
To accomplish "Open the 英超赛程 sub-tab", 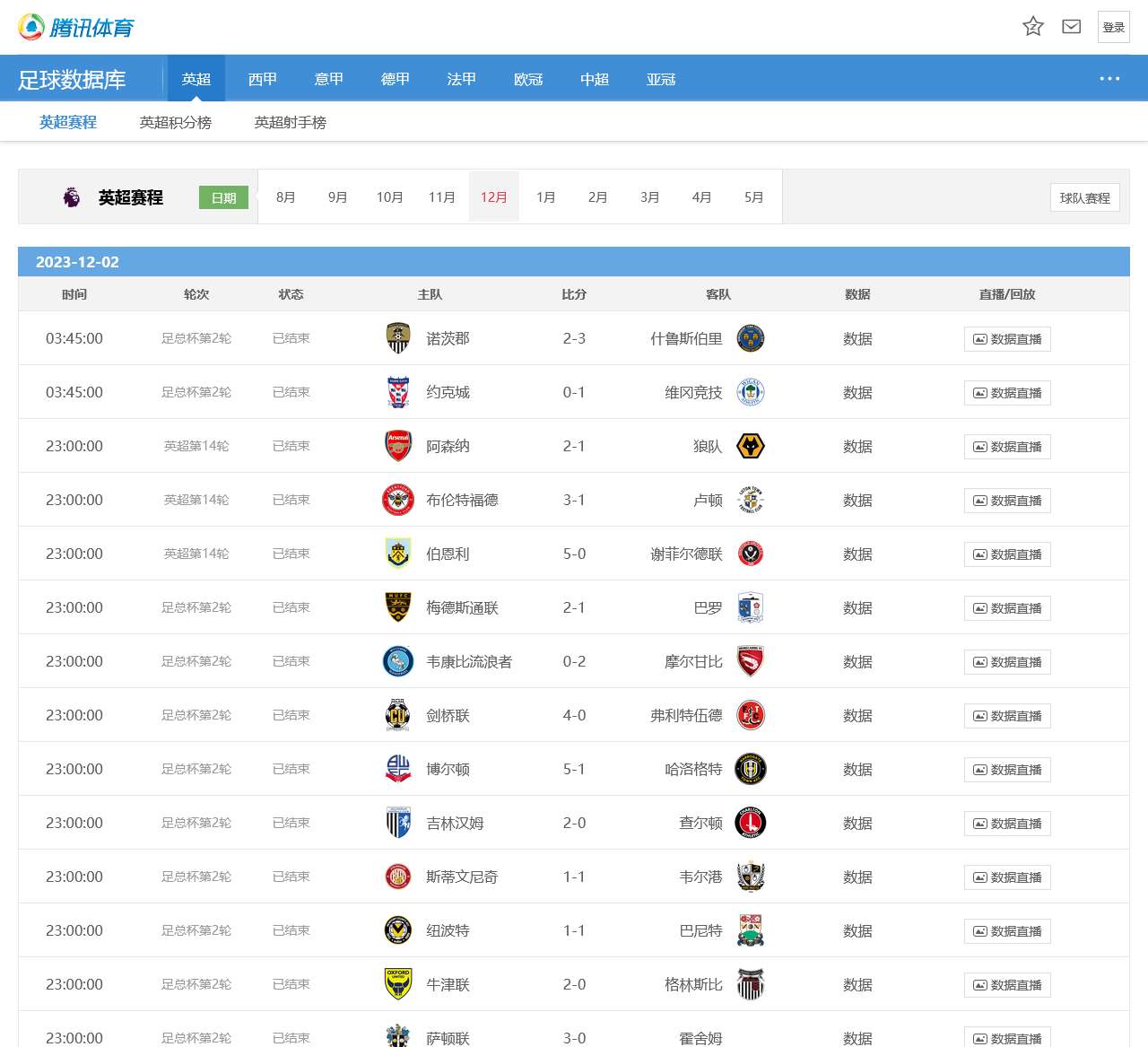I will (x=68, y=122).
